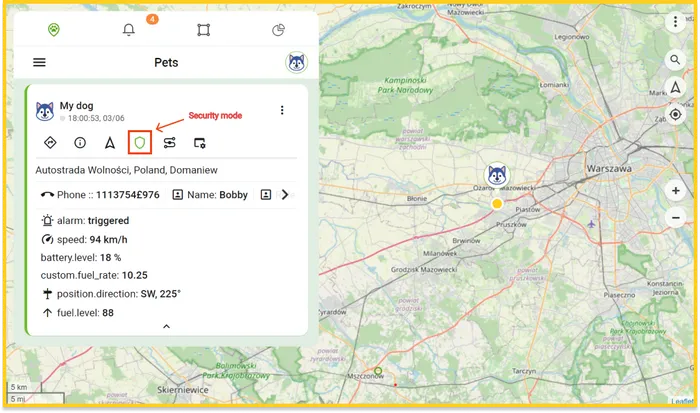Toggle Security mode shield icon
700x413 pixels.
[140, 143]
